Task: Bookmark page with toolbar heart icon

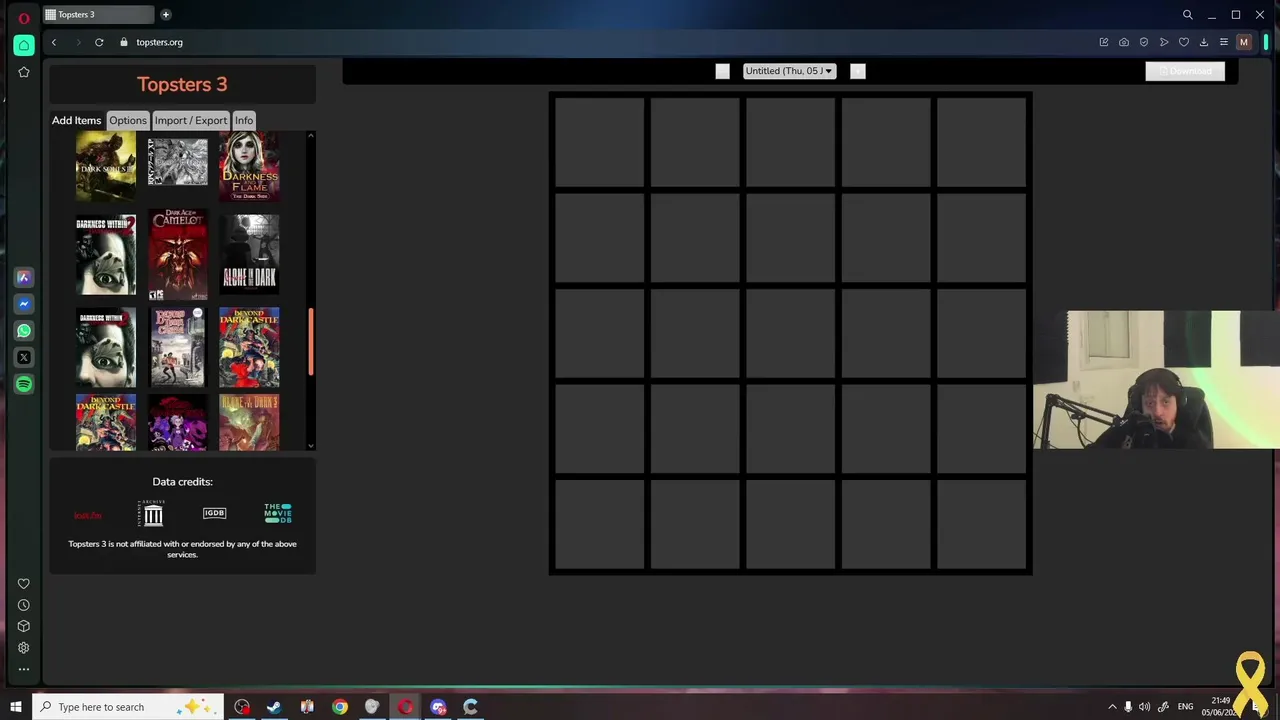Action: pos(1184,42)
